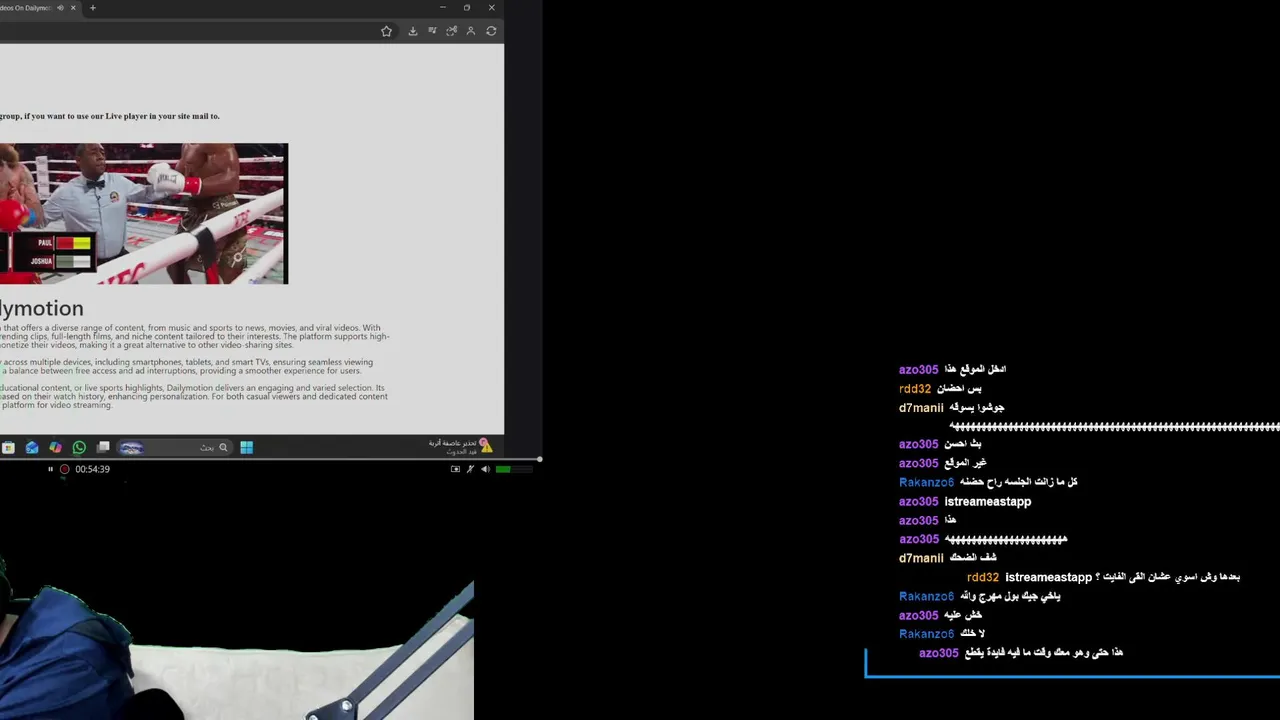Viewport: 1280px width, 720px height.
Task: Open the weather warning widget
Action: point(460,447)
